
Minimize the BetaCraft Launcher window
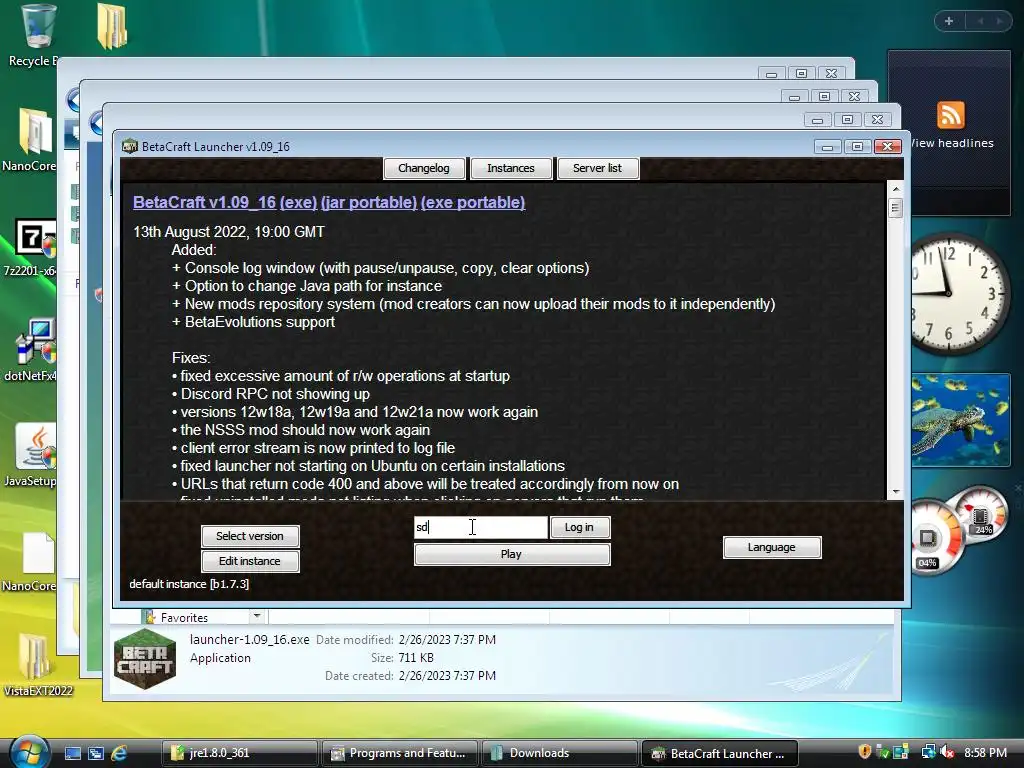(827, 146)
